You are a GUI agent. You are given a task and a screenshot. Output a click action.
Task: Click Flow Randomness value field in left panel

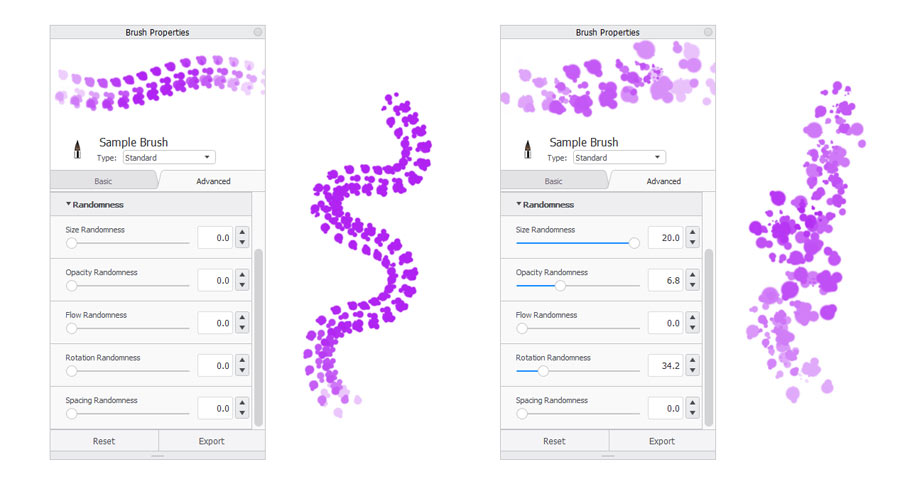pos(215,323)
